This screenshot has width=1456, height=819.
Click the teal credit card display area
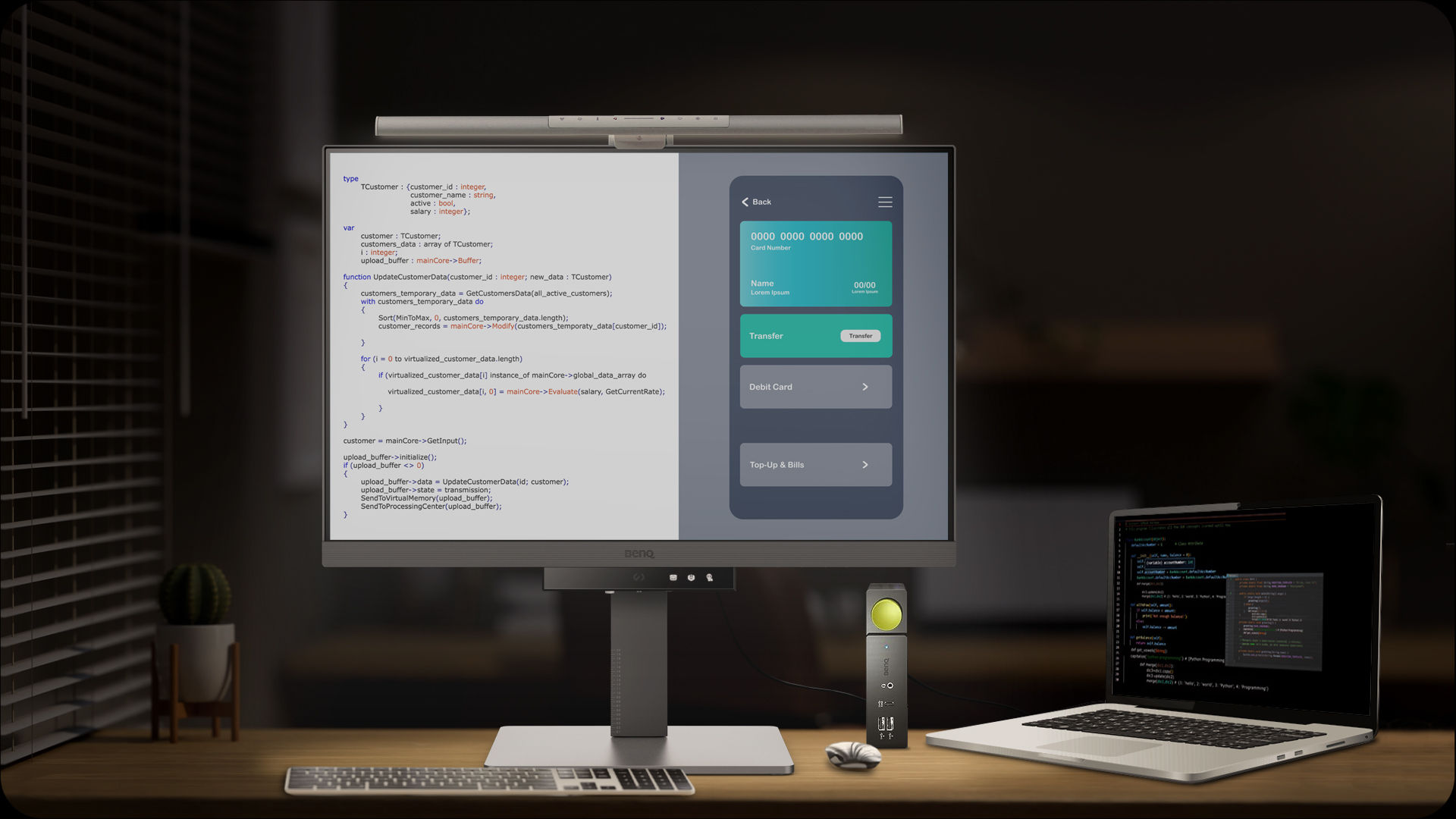coord(815,263)
